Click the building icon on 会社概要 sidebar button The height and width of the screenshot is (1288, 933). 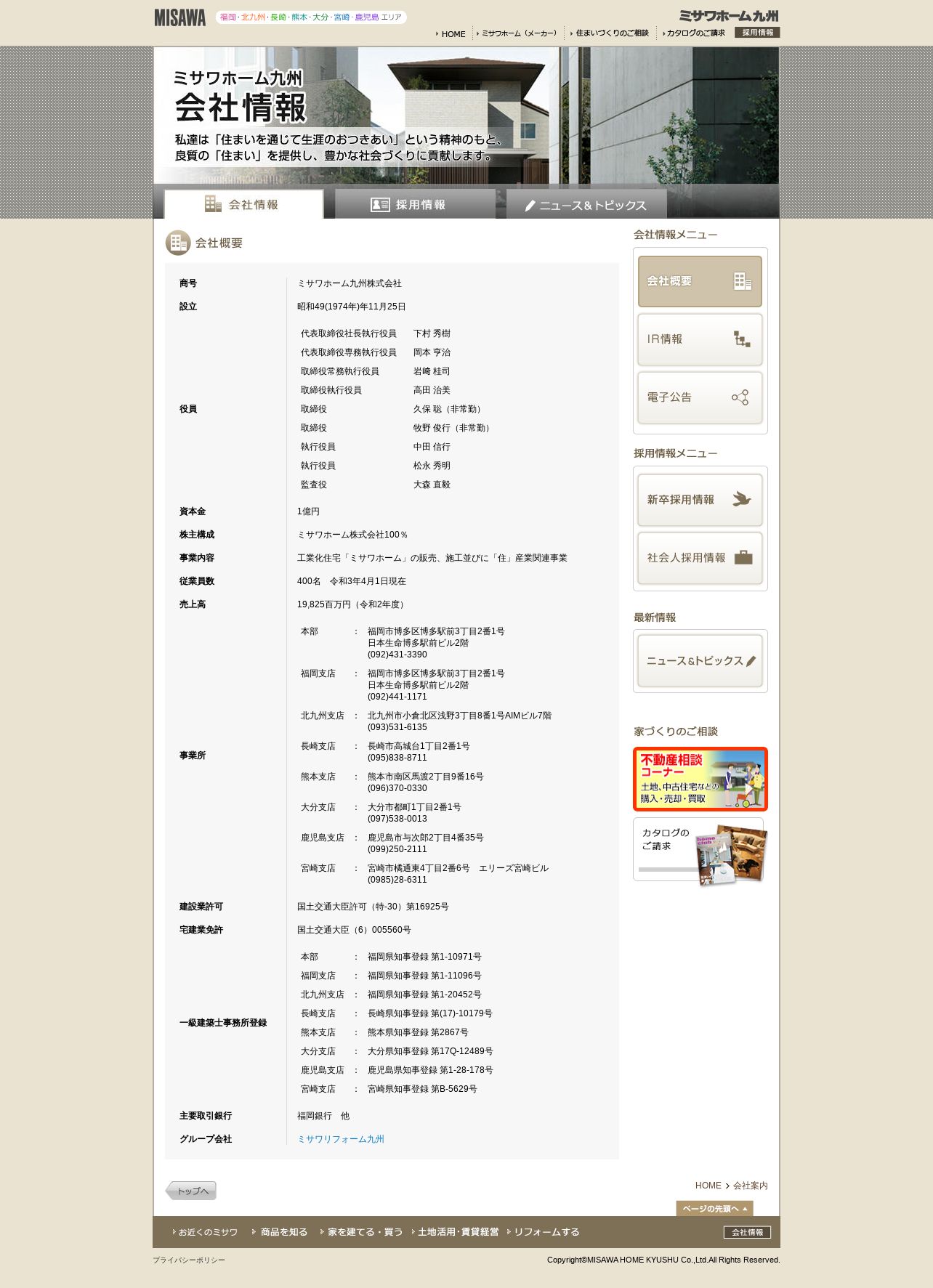tap(742, 281)
